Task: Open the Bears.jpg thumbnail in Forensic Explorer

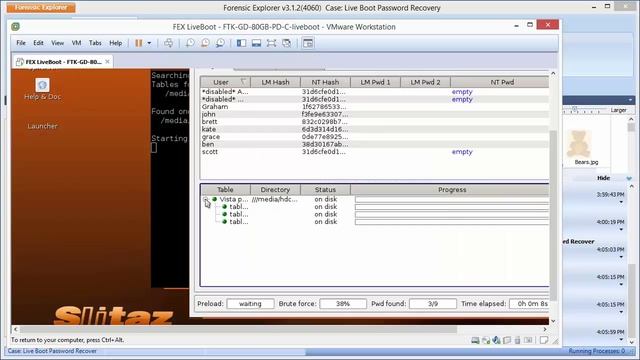Action: coord(580,147)
